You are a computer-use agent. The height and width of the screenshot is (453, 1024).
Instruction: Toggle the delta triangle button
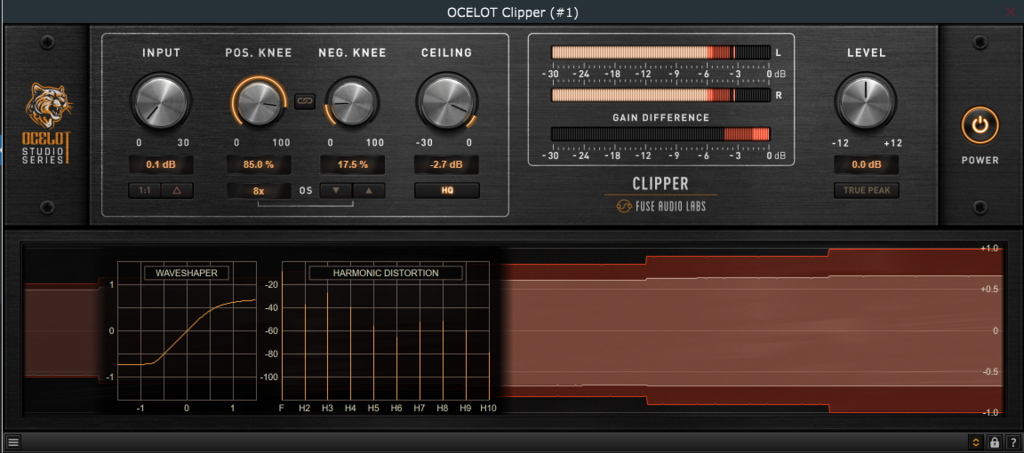tap(177, 191)
